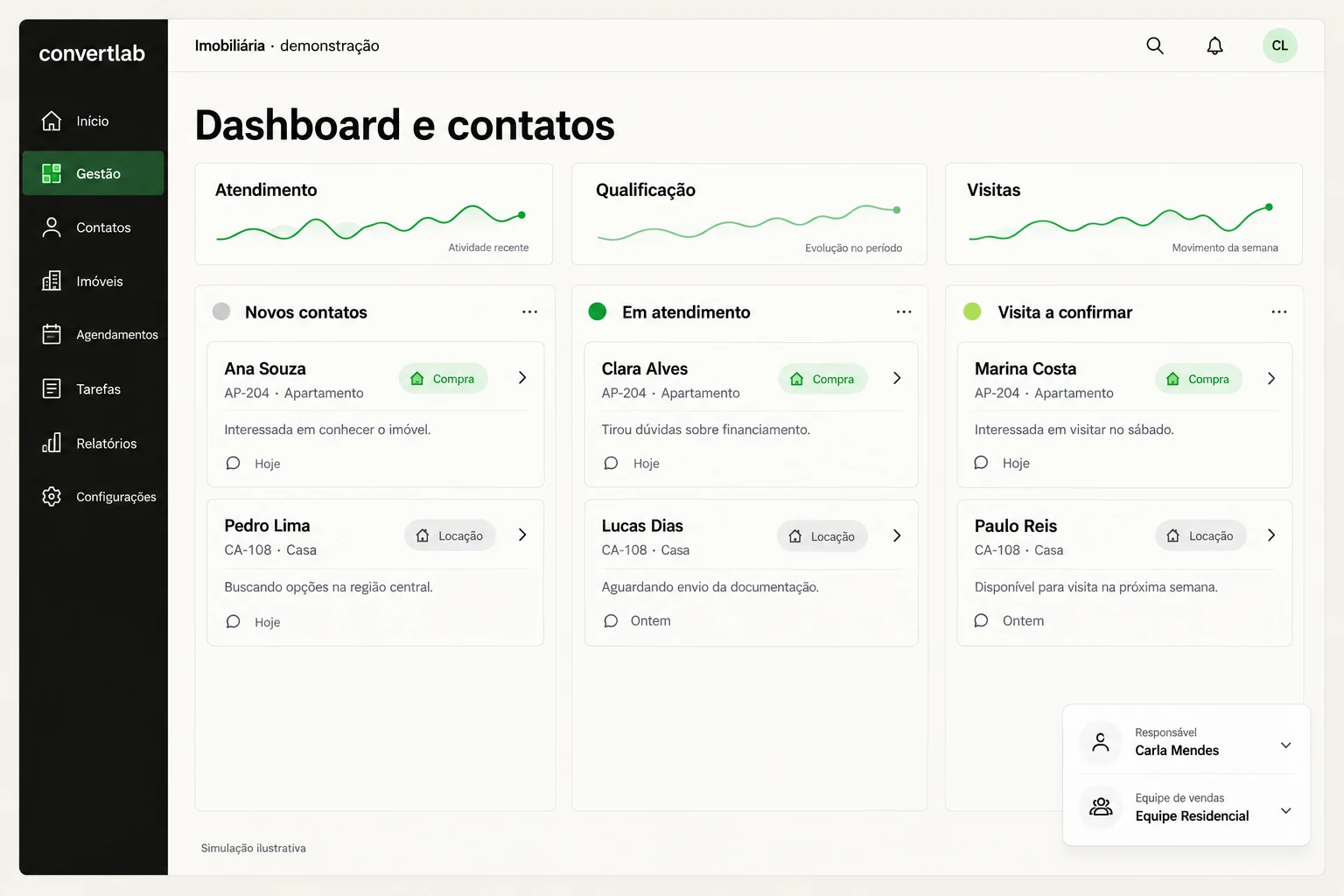This screenshot has height=896, width=1344.
Task: Open Novos contatos column options menu
Action: coord(529,311)
